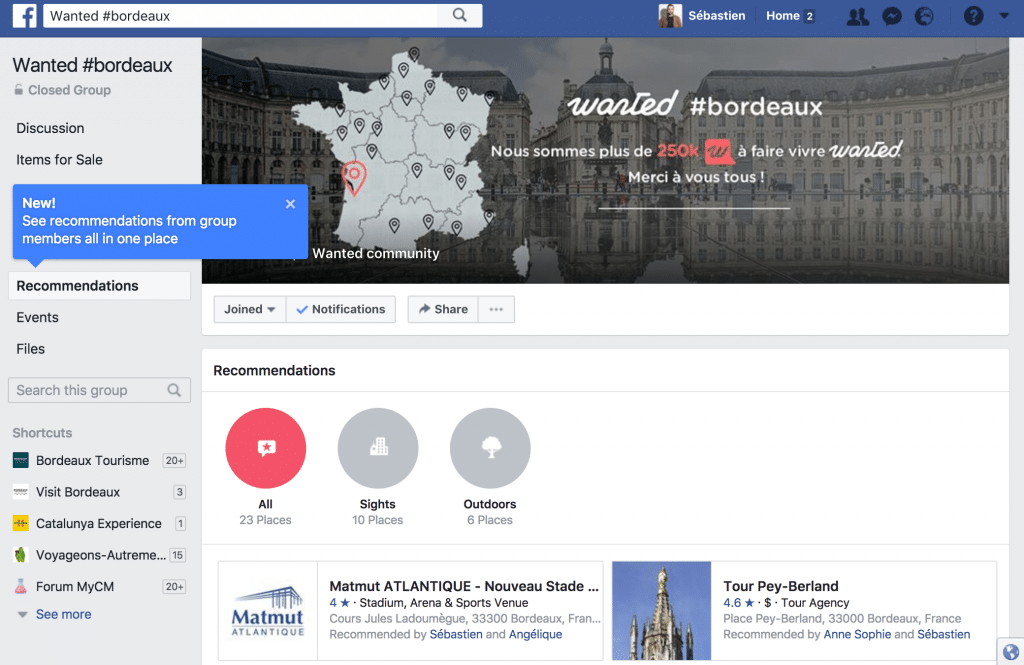Screen dimensions: 1024x665
Task: Open Items for Sale section
Action: coord(59,159)
